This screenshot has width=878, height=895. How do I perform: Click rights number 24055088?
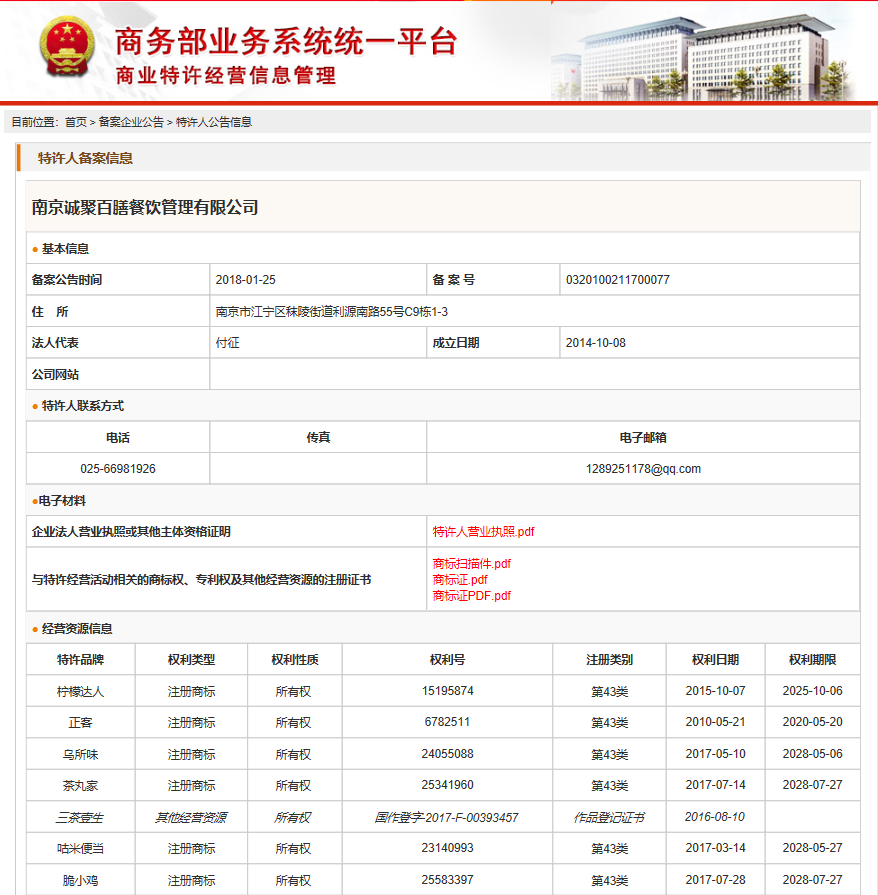click(x=448, y=754)
